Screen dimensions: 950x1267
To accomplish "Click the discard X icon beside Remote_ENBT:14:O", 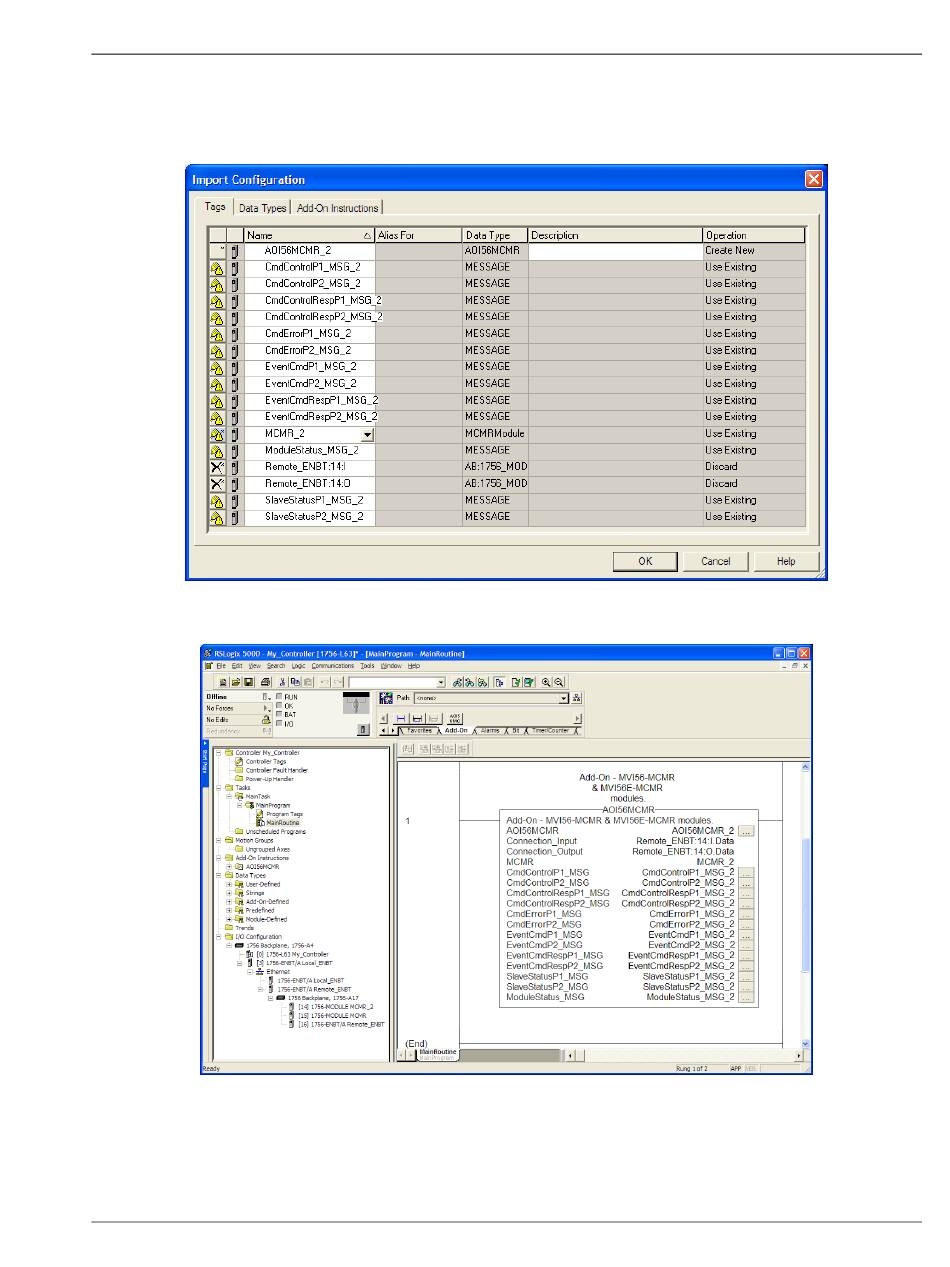I will [x=216, y=484].
